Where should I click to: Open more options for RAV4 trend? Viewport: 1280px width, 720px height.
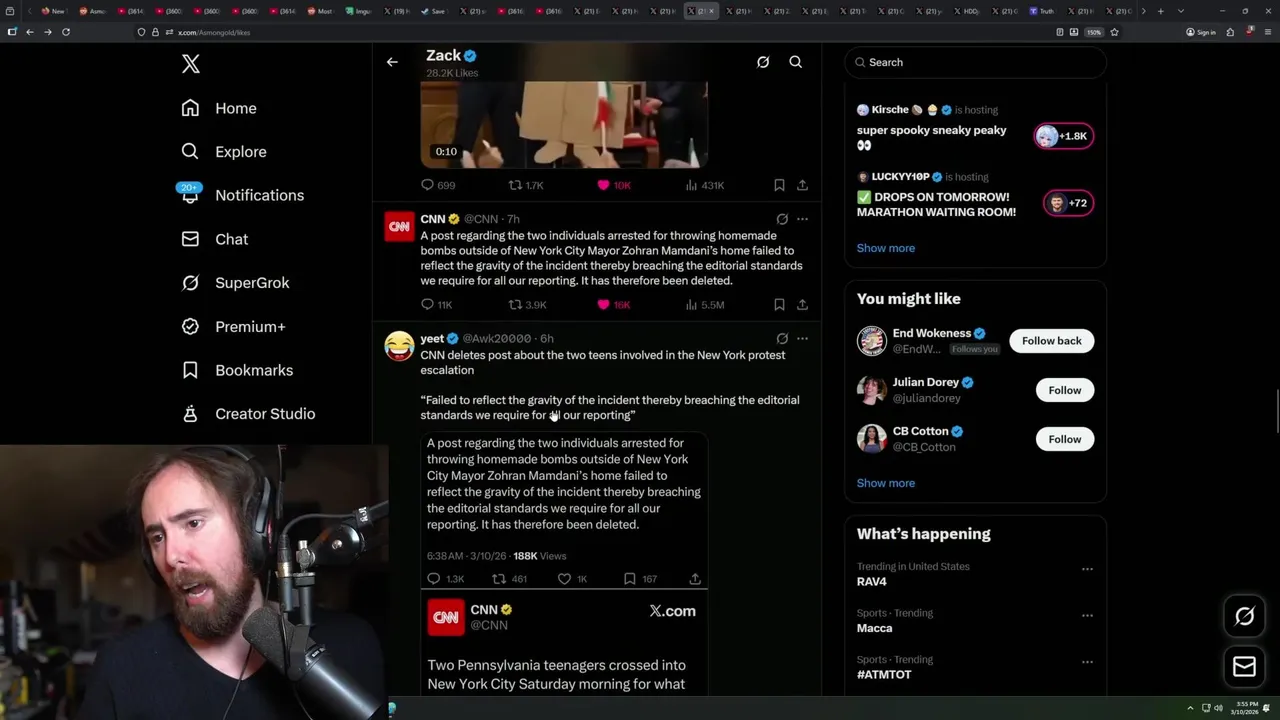click(x=1087, y=569)
